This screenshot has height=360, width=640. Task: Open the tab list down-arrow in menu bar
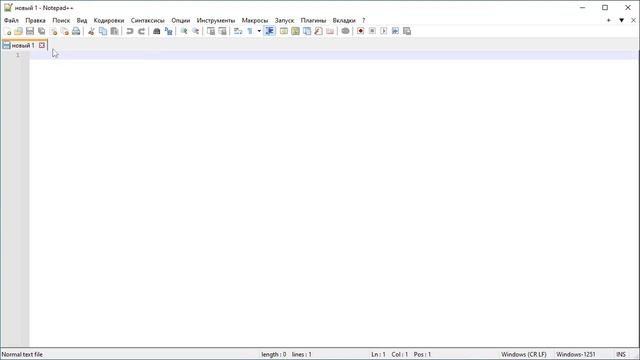(621, 20)
